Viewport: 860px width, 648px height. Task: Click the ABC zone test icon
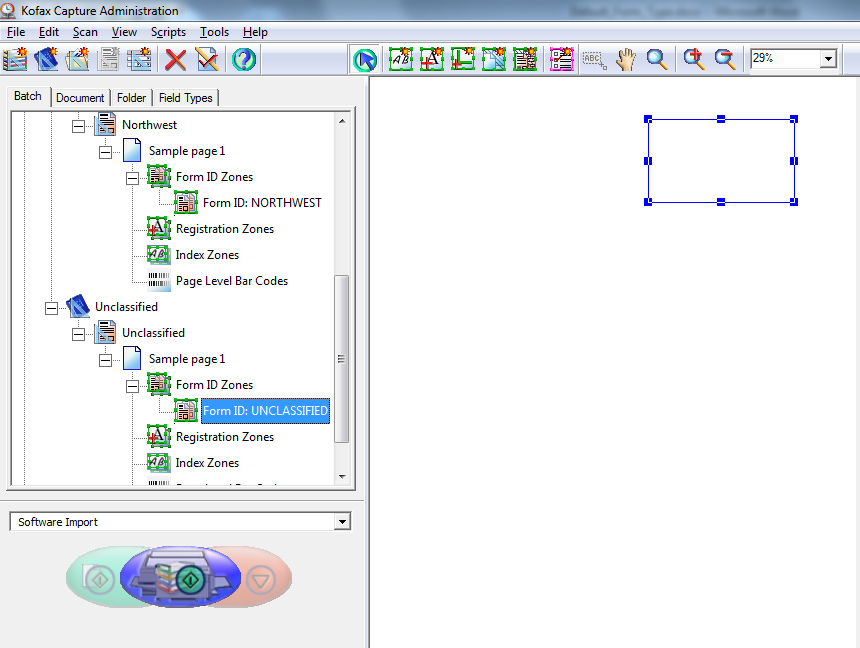click(x=594, y=59)
